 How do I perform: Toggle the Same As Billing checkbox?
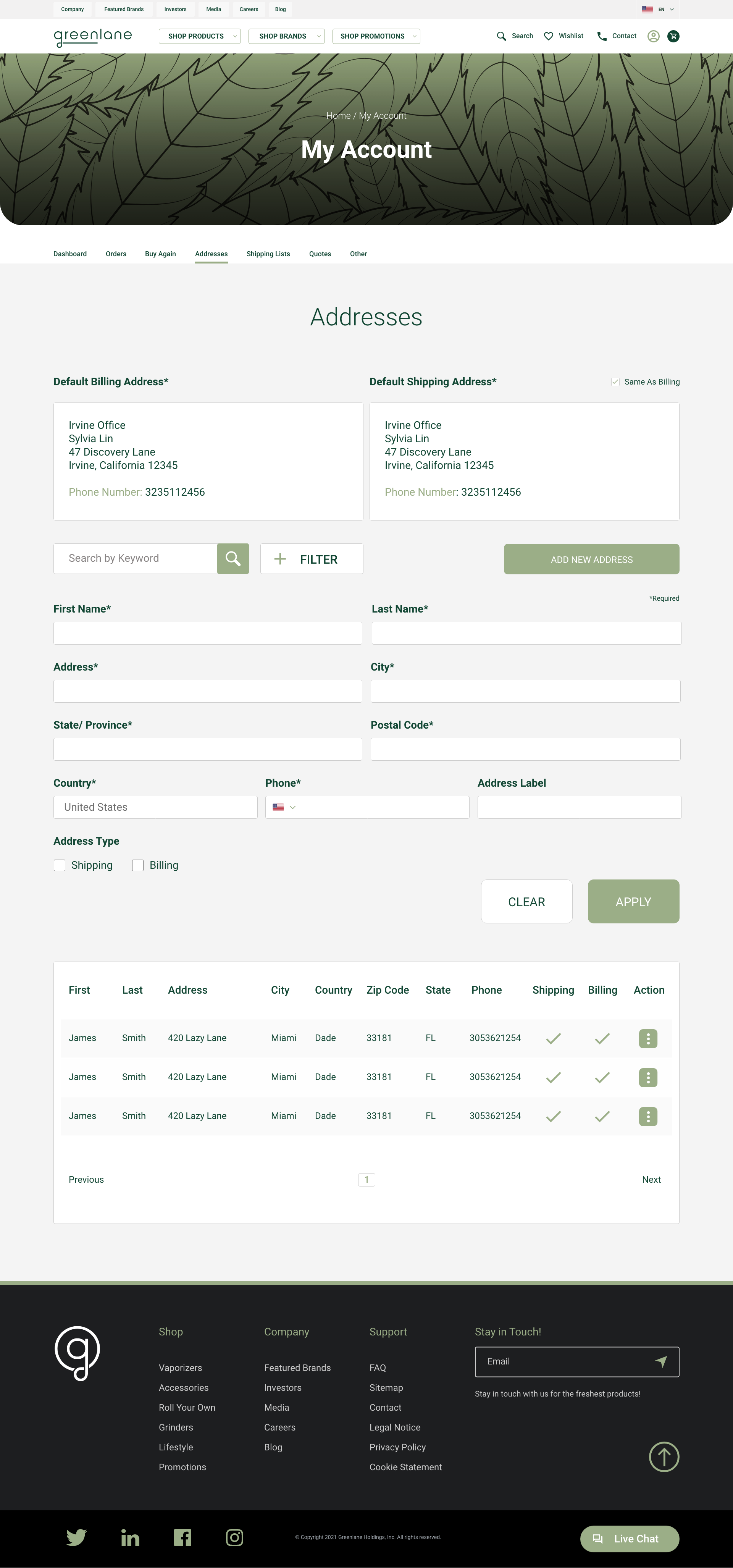click(615, 381)
